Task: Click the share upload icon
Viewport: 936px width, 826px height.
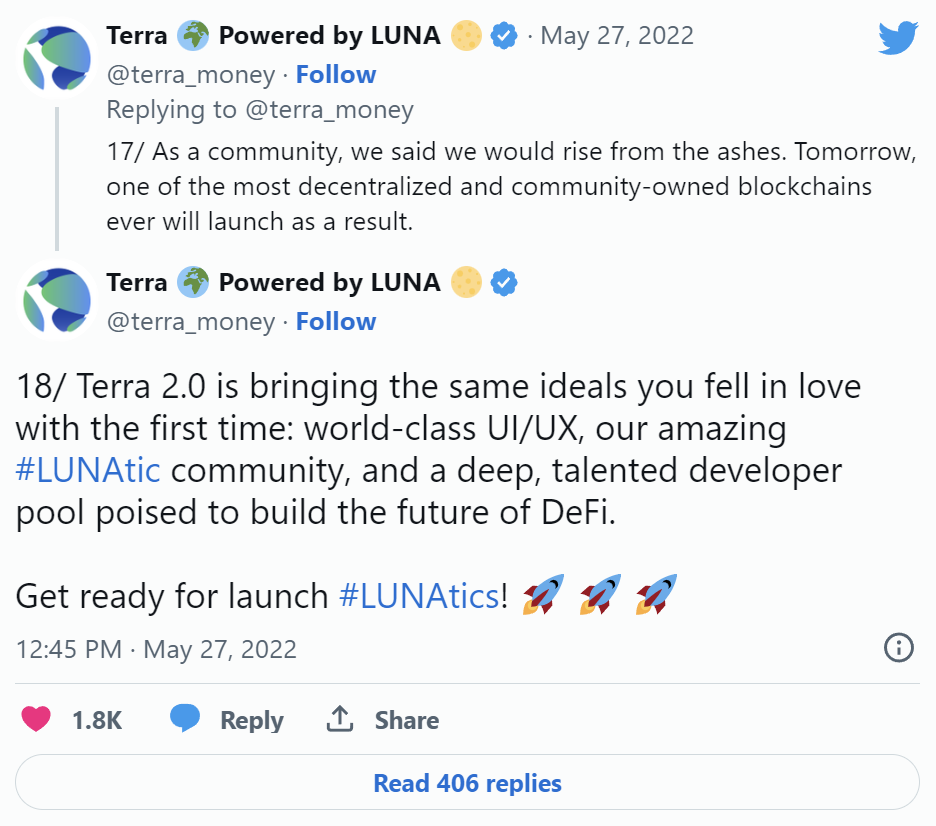Action: (x=340, y=719)
